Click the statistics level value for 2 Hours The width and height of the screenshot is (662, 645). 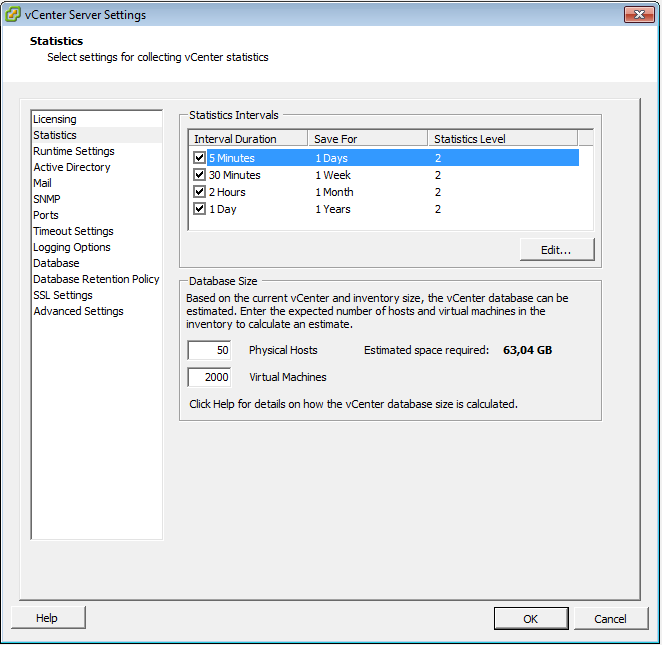pos(438,192)
